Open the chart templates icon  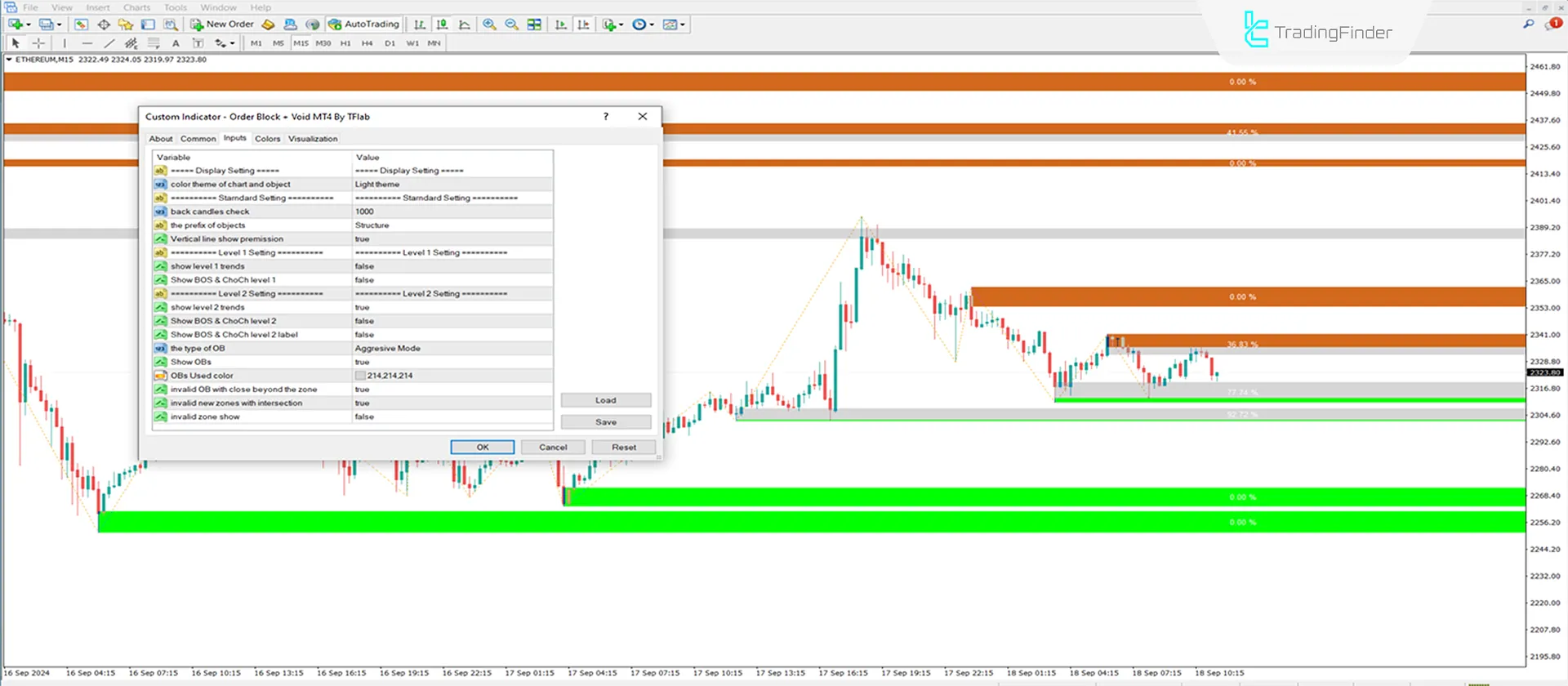[670, 24]
